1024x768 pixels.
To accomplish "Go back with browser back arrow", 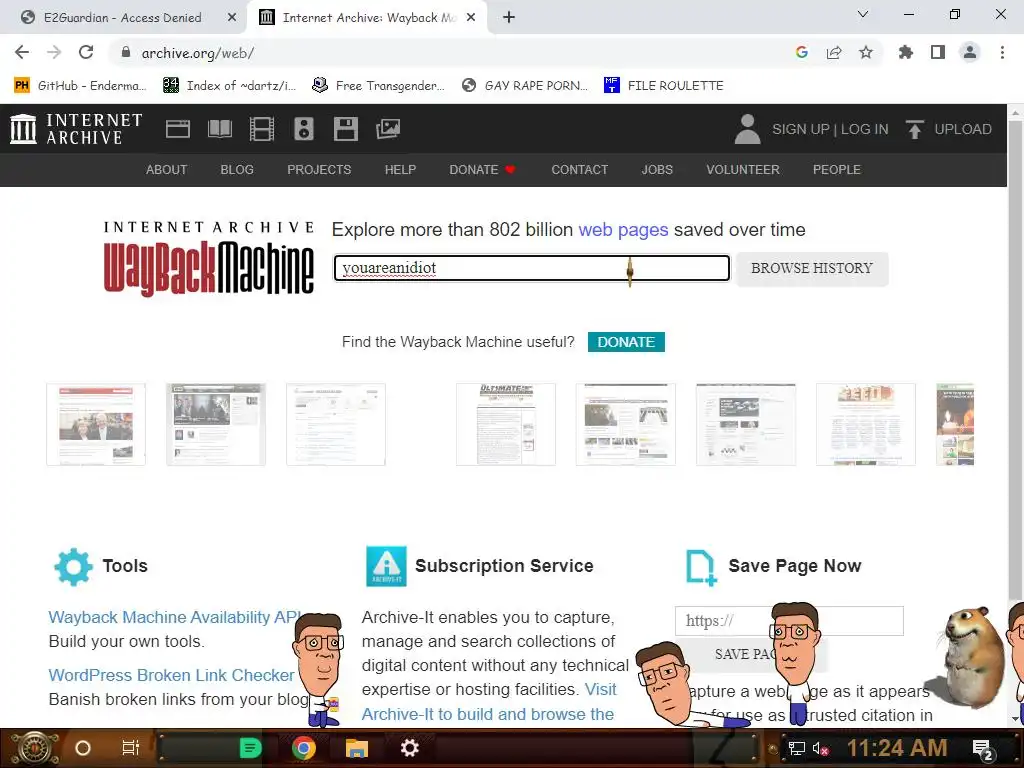I will pyautogui.click(x=22, y=52).
